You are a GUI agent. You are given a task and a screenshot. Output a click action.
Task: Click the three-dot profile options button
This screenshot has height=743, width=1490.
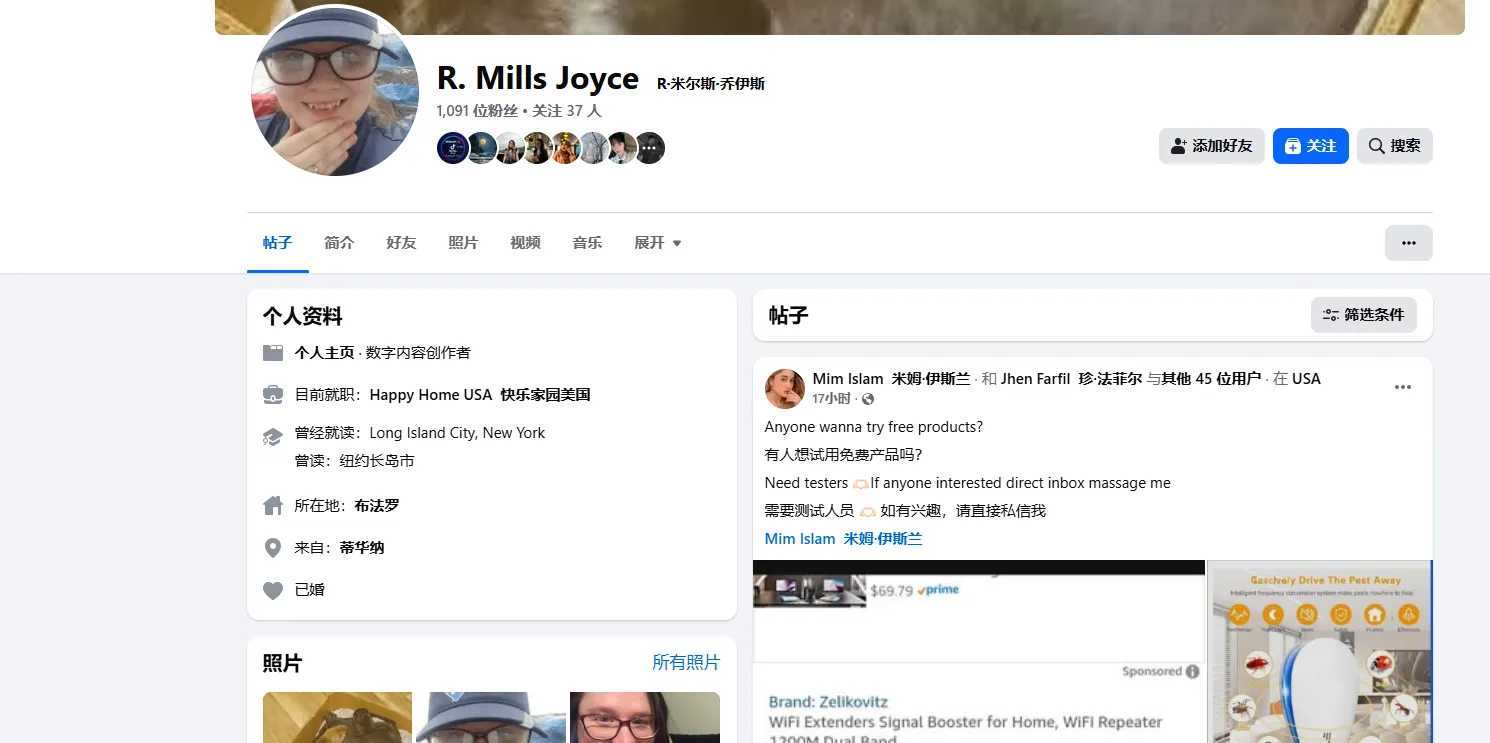1408,243
